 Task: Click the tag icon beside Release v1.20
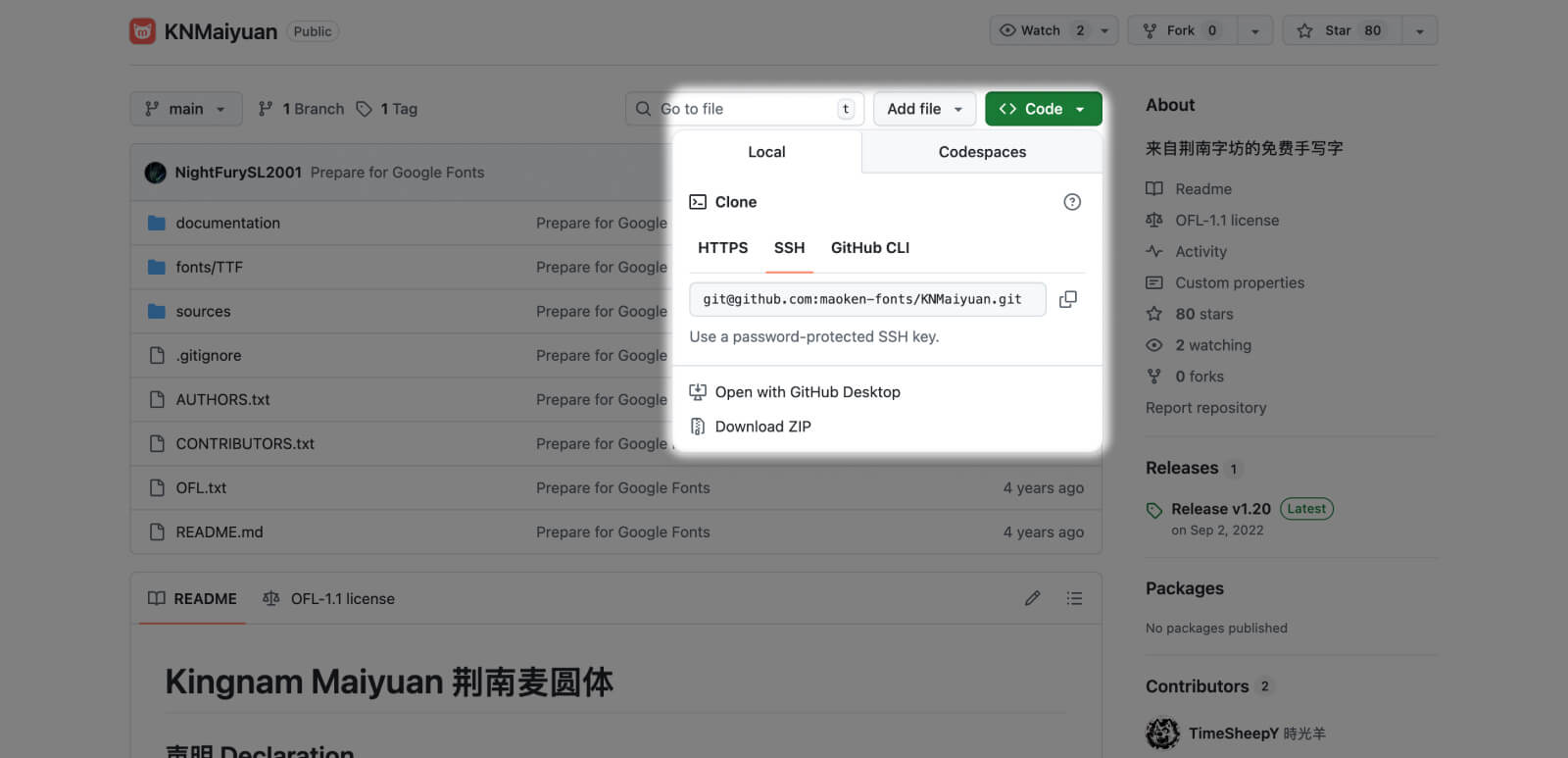click(x=1154, y=510)
